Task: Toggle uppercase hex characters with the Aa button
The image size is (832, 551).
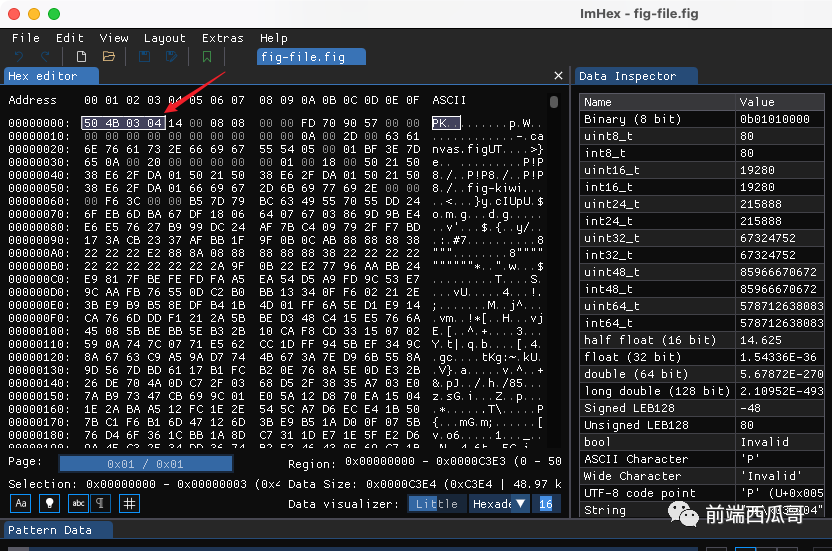Action: (x=20, y=504)
